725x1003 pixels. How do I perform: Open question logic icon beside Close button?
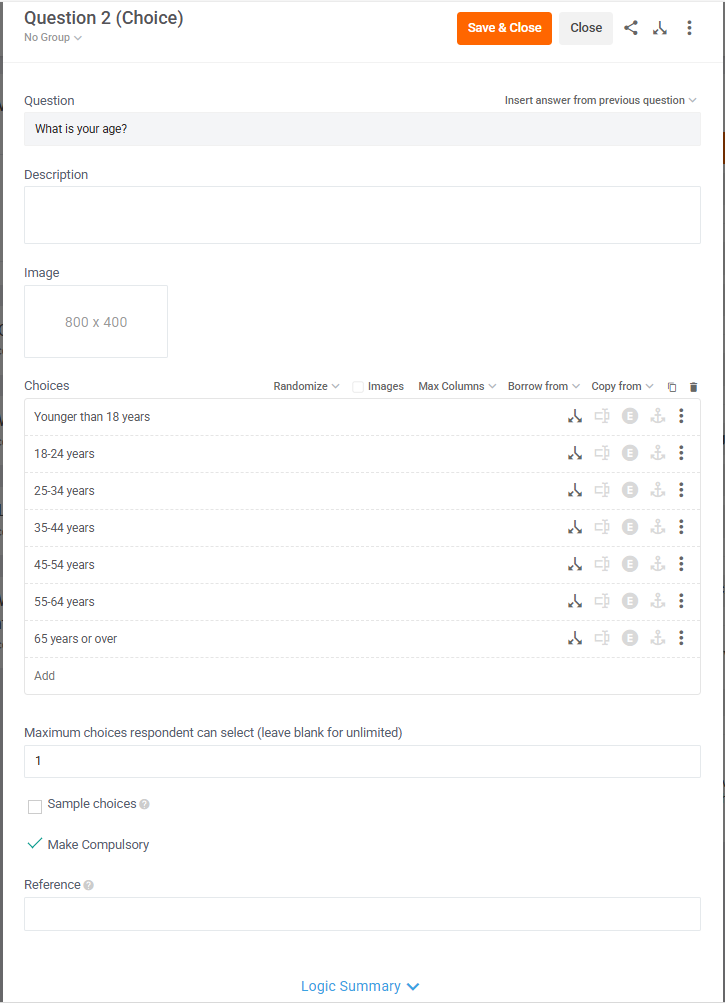click(x=660, y=28)
